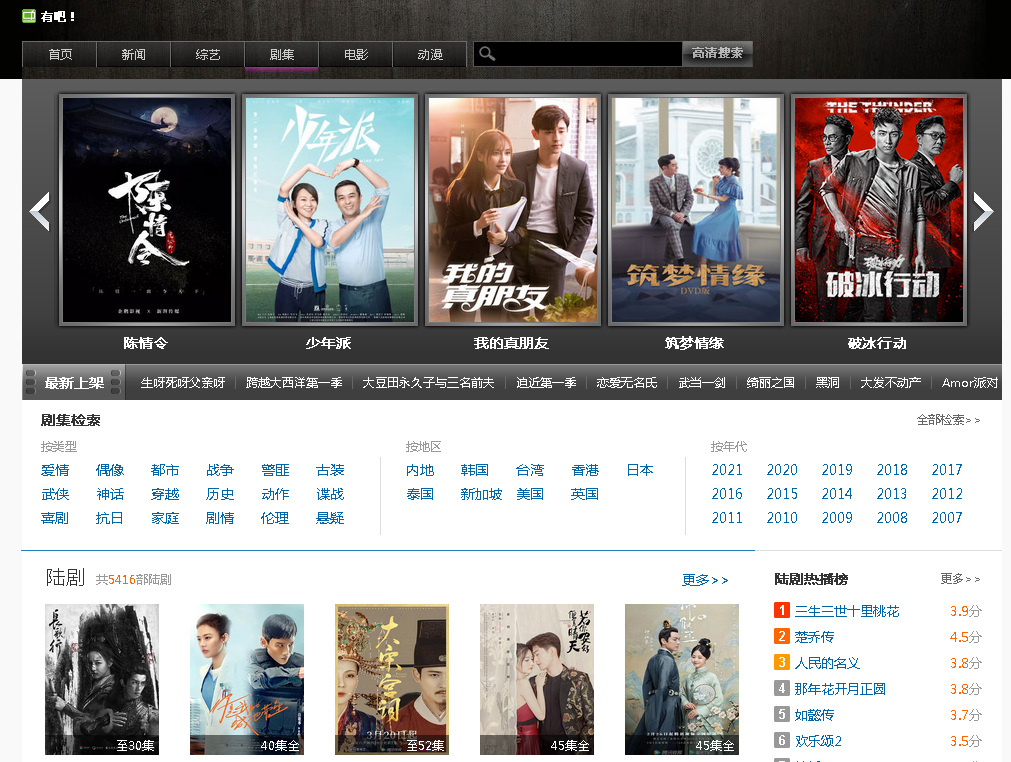Filter by genre 古装
The height and width of the screenshot is (762, 1011).
tap(330, 470)
